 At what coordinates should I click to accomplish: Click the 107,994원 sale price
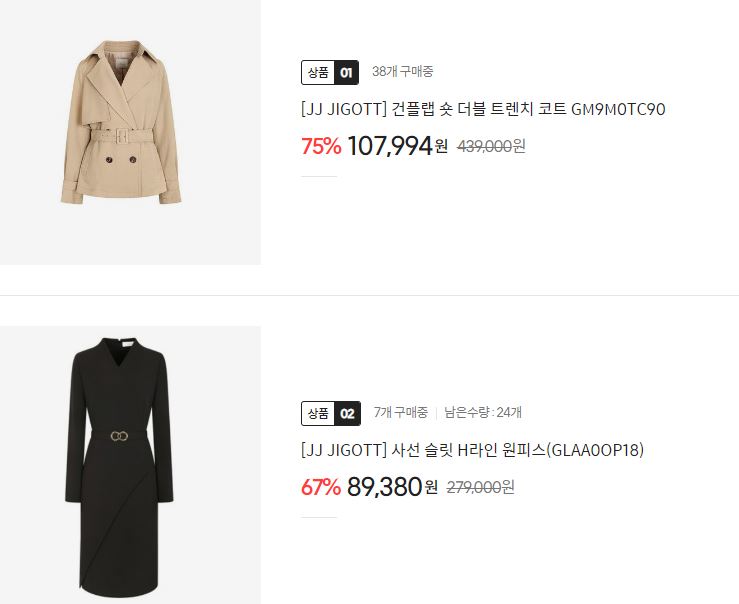[397, 146]
